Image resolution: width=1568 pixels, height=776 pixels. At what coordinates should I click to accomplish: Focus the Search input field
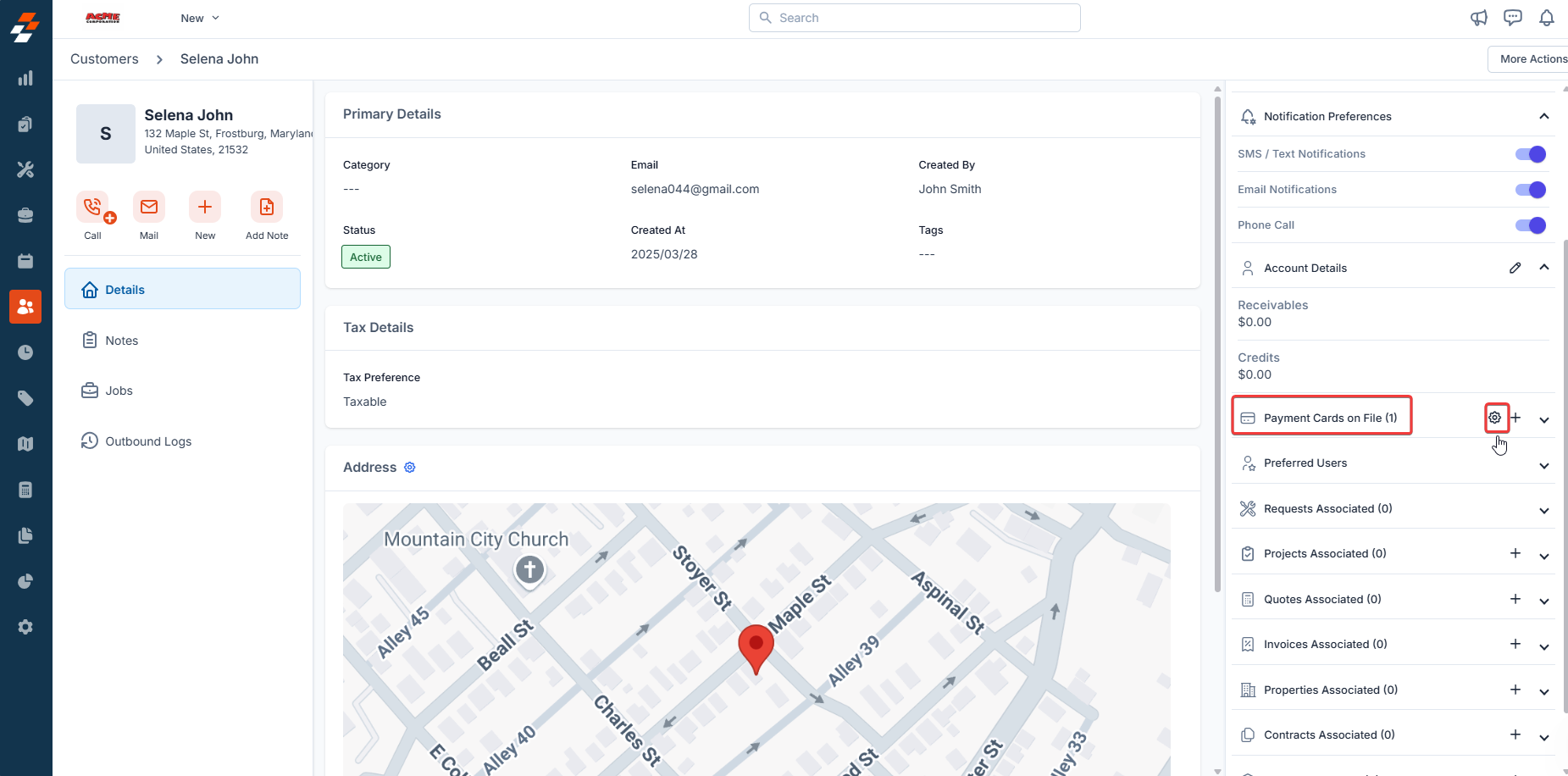(x=915, y=18)
